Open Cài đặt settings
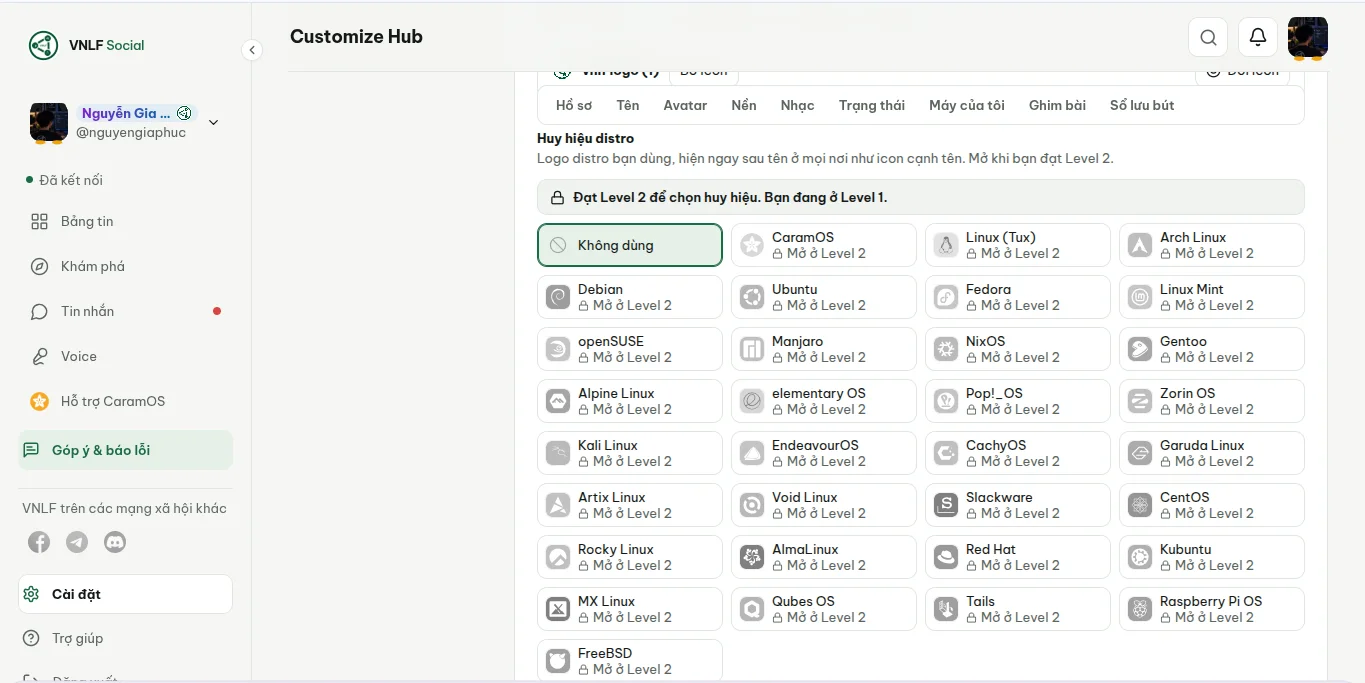Viewport: 1365px width, 683px height. 126,594
